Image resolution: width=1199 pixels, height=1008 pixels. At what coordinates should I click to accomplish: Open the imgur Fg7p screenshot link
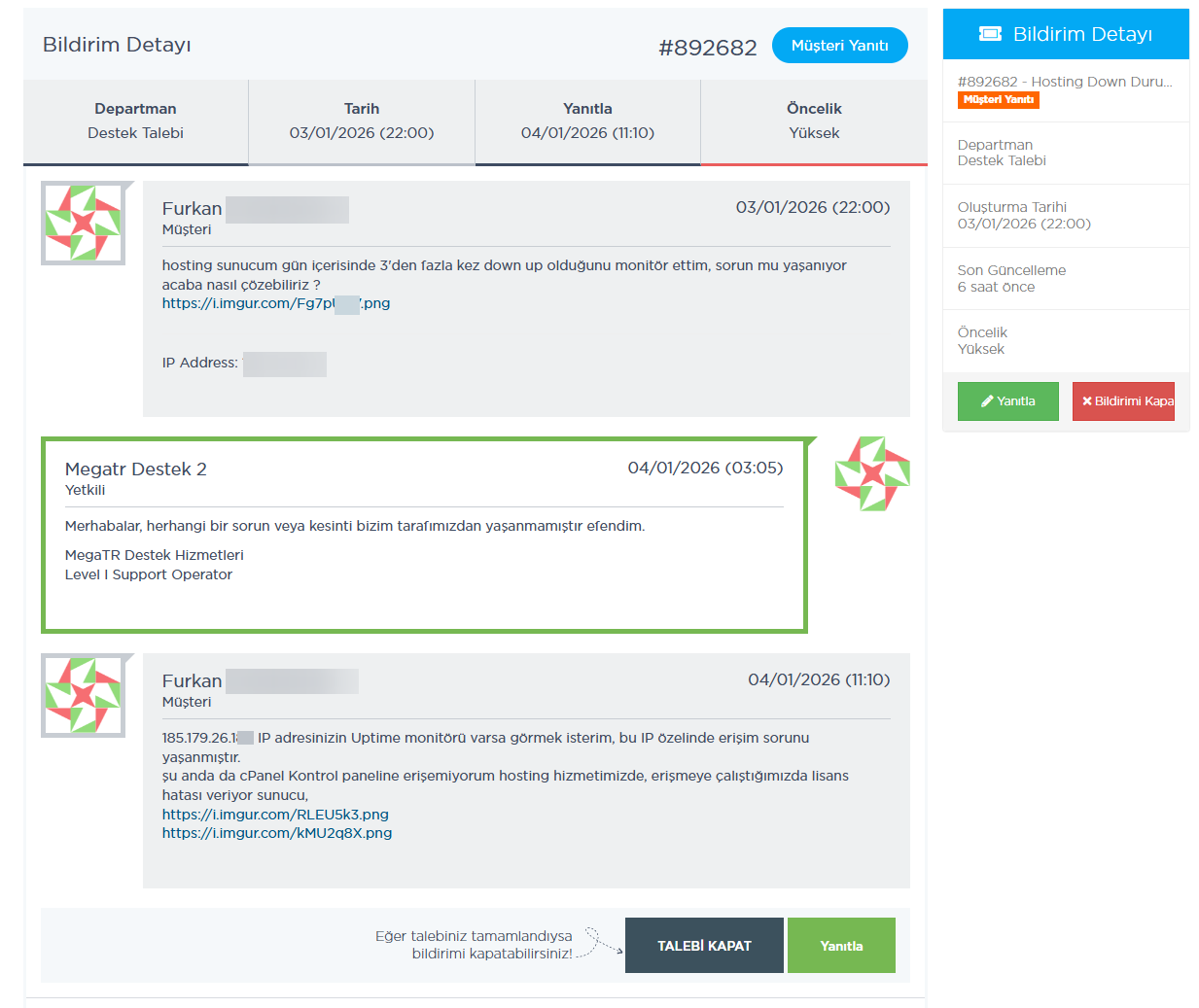coord(276,303)
